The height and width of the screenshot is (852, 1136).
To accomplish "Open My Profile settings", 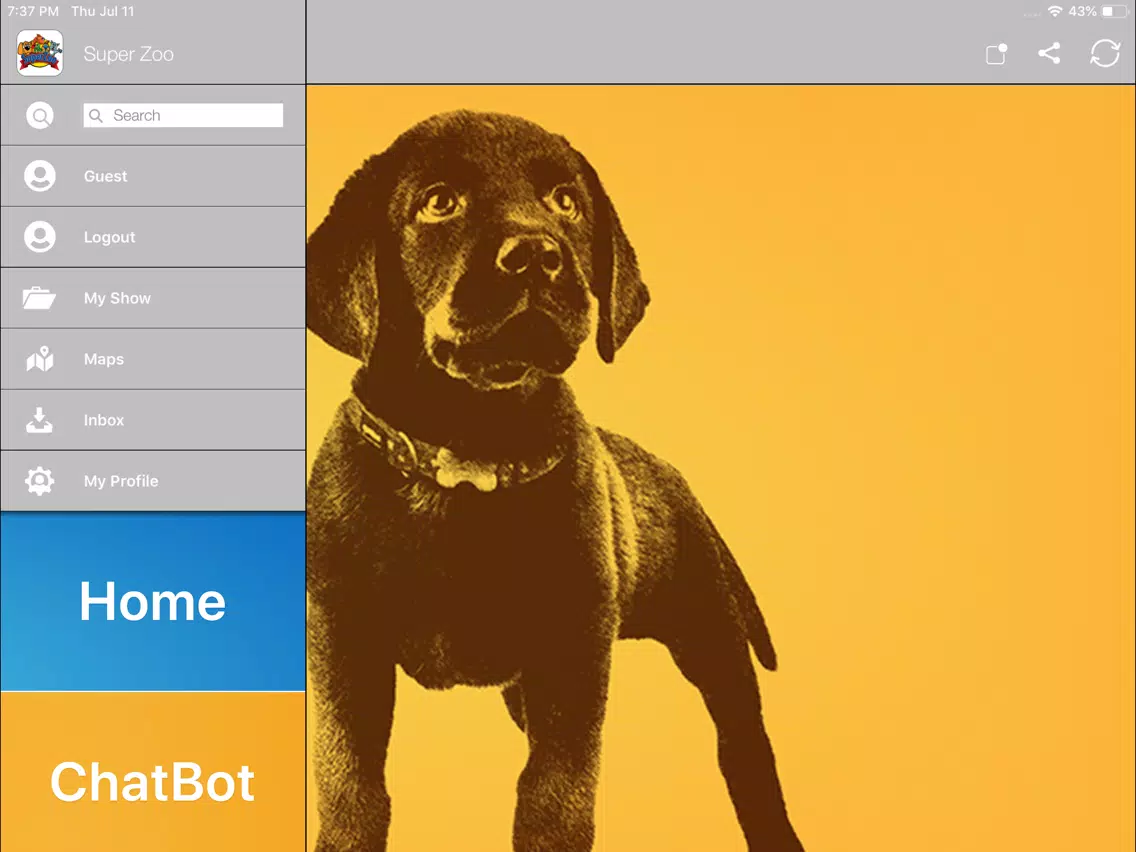I will click(153, 480).
